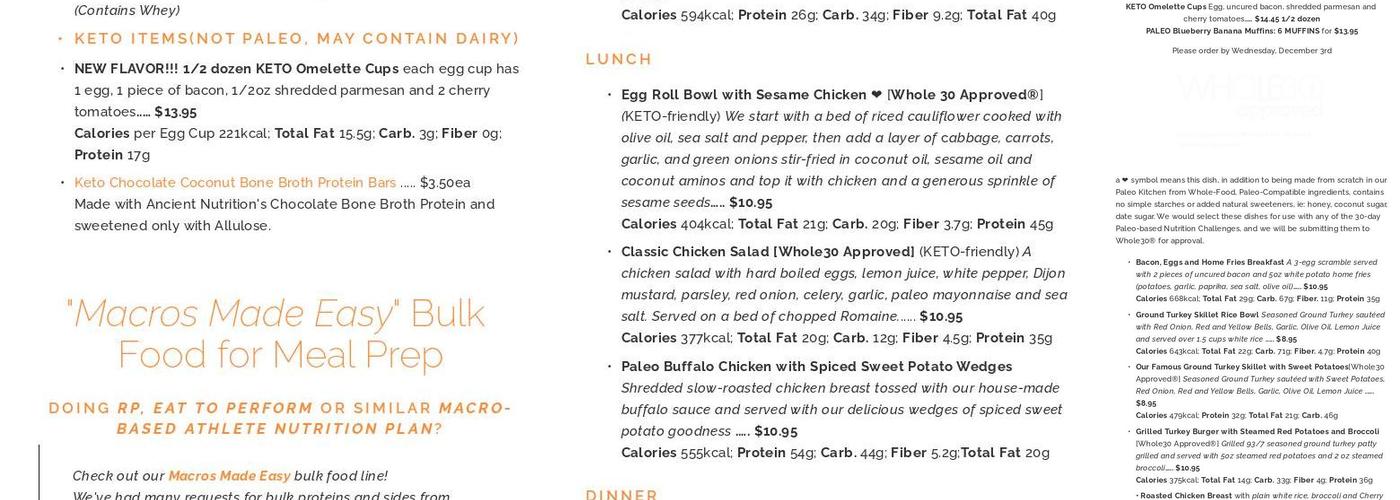
Task: Click the Keto Items section heading
Action: [297, 39]
